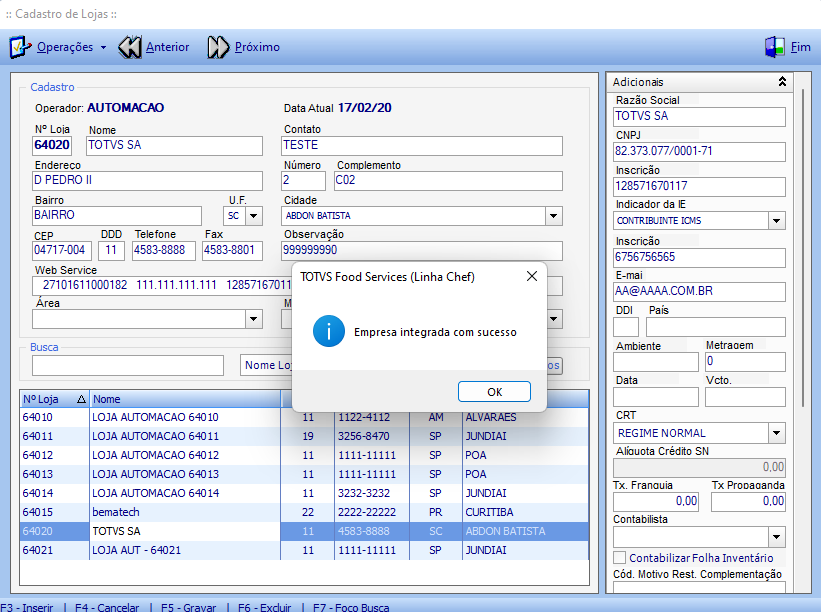Click the E-mail field
This screenshot has width=821, height=612.
(699, 292)
